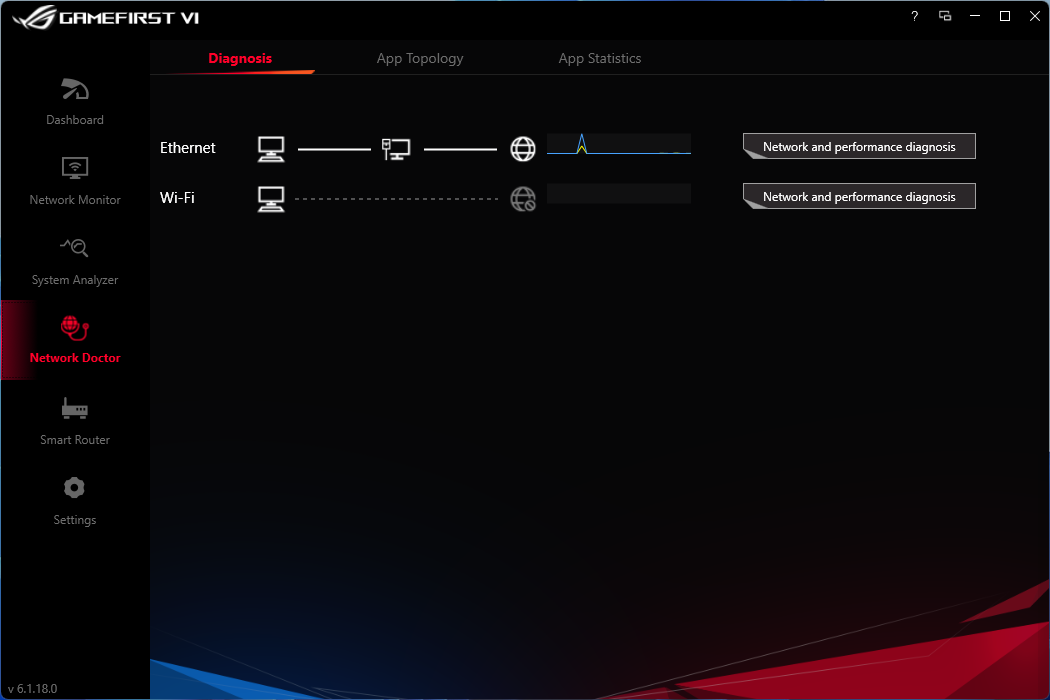Open the help question mark
Screen dimensions: 1050x700
(x=913, y=16)
